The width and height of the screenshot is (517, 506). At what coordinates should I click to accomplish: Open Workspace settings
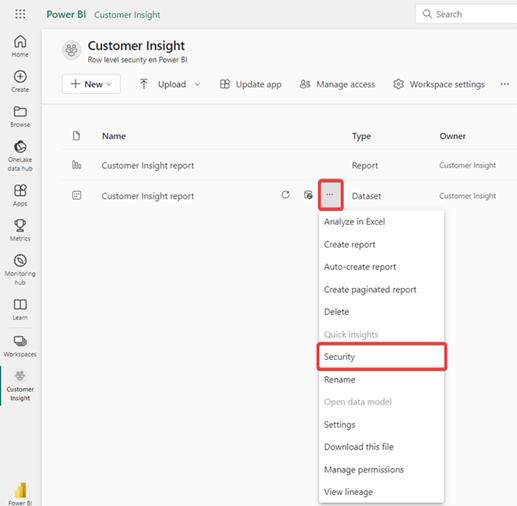439,84
